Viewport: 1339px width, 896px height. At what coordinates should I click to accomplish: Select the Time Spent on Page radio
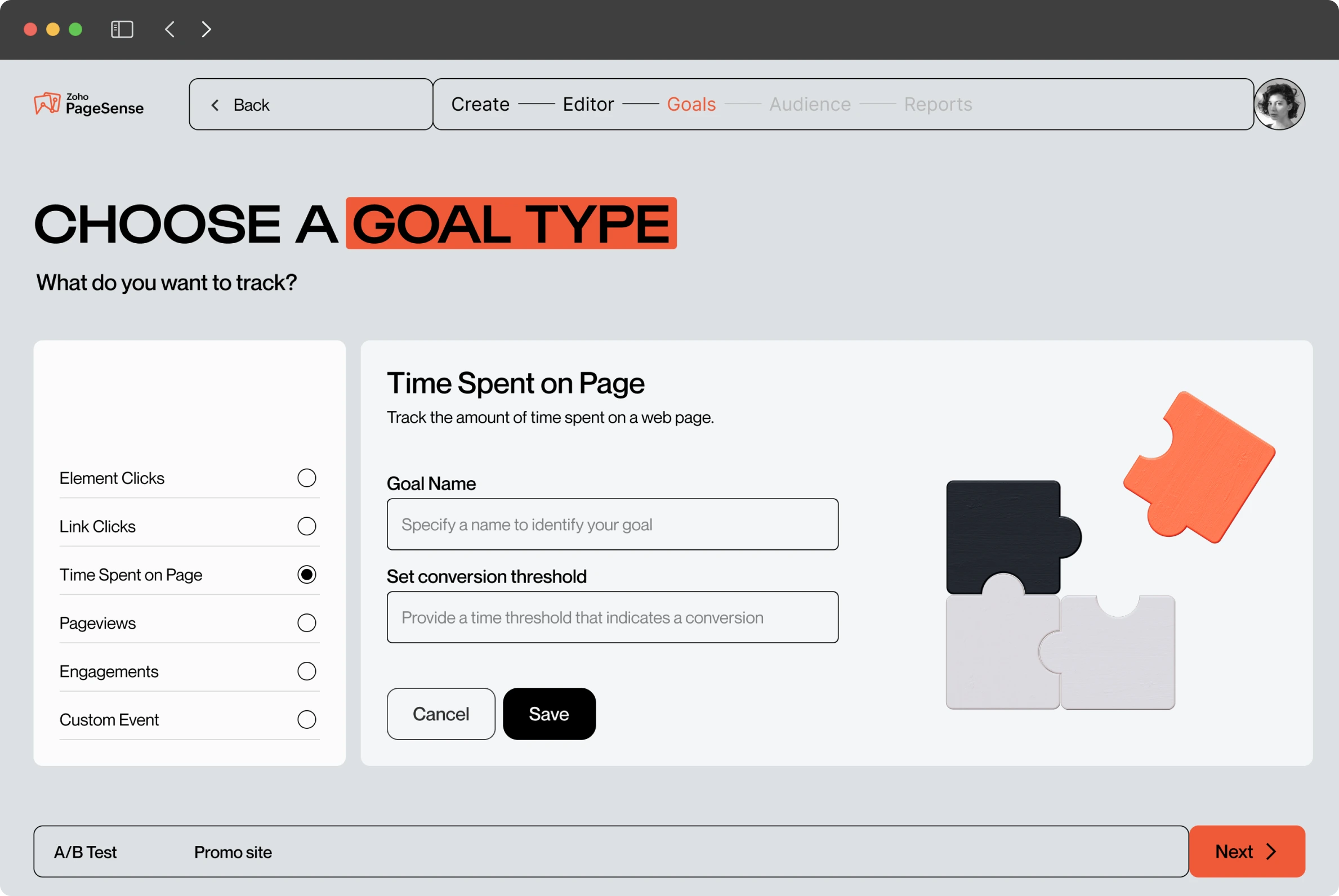click(306, 574)
